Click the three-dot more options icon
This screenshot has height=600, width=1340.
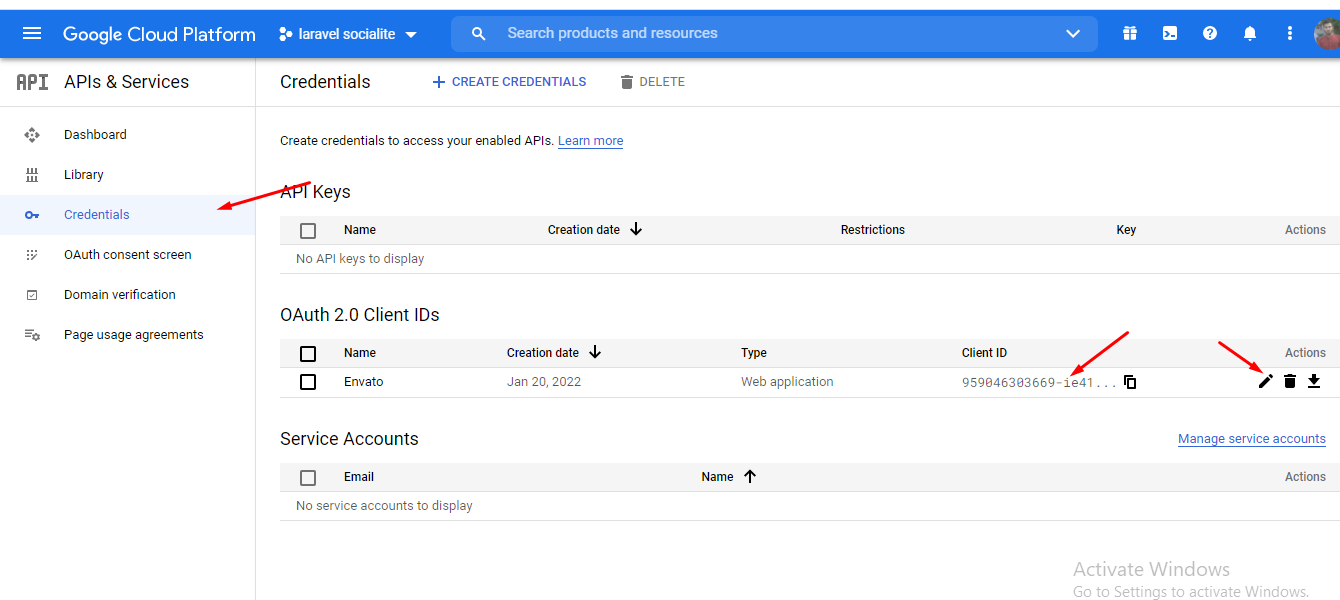[1290, 33]
